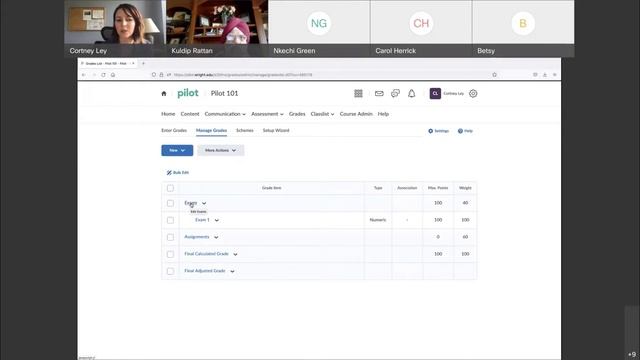Click the home icon beside pilot logo

[x=164, y=93]
